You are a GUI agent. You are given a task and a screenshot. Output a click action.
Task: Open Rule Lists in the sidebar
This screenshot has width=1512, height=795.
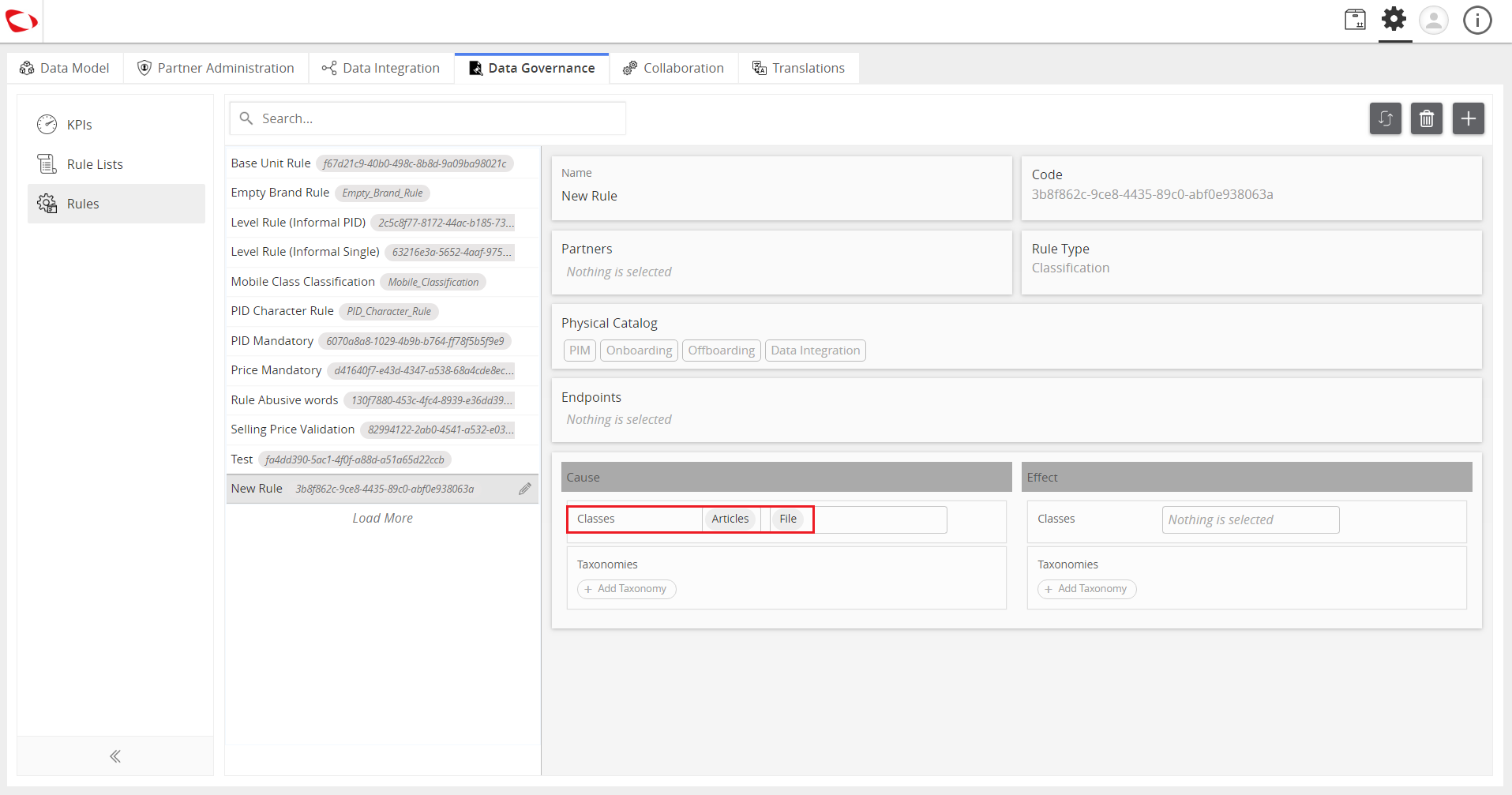coord(116,164)
